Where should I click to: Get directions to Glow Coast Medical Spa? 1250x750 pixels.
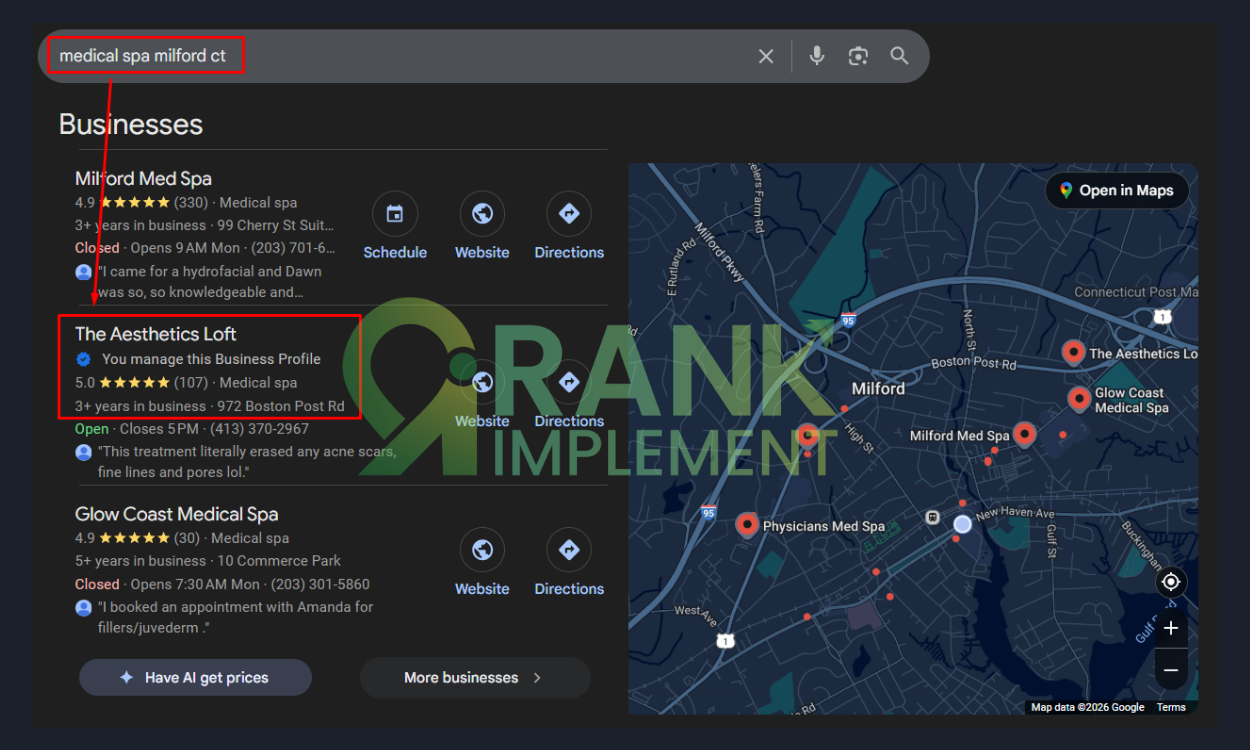[x=569, y=550]
